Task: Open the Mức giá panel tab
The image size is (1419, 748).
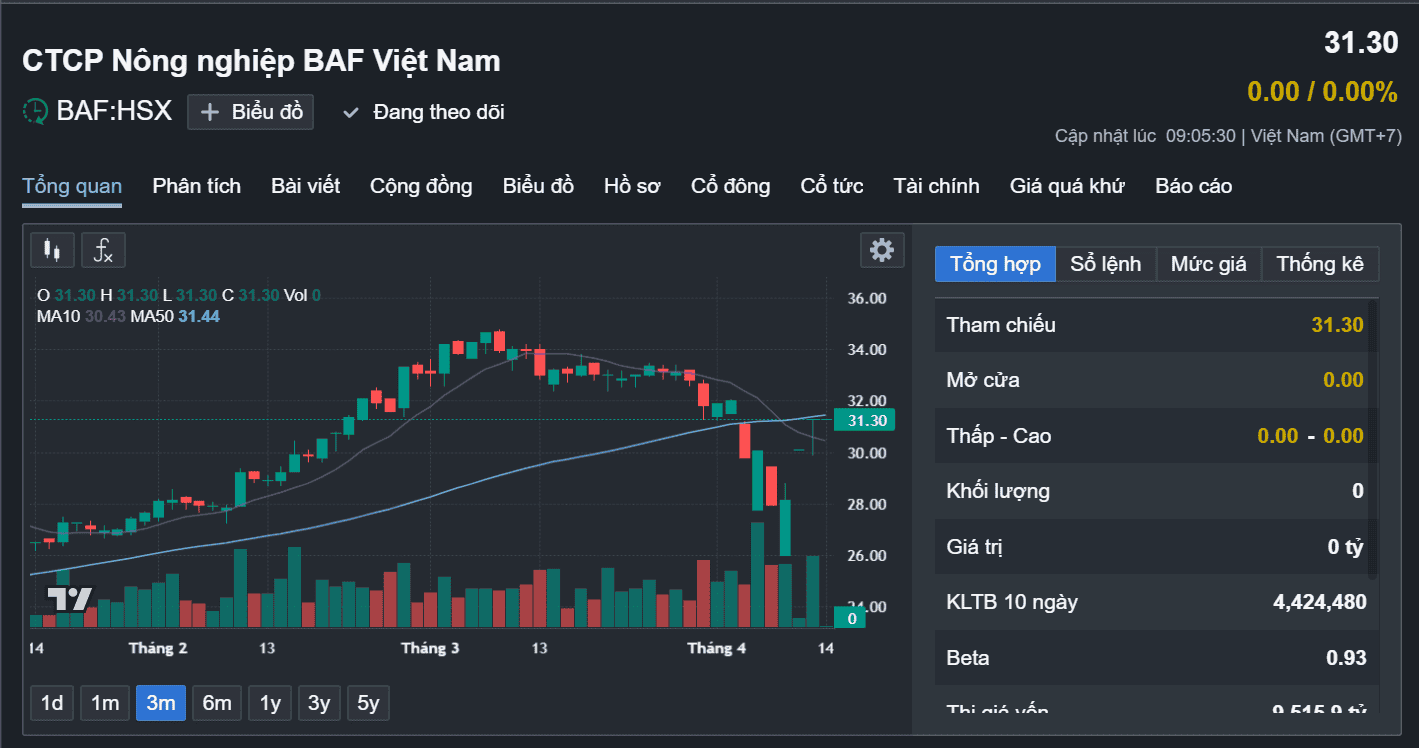Action: [x=1208, y=264]
